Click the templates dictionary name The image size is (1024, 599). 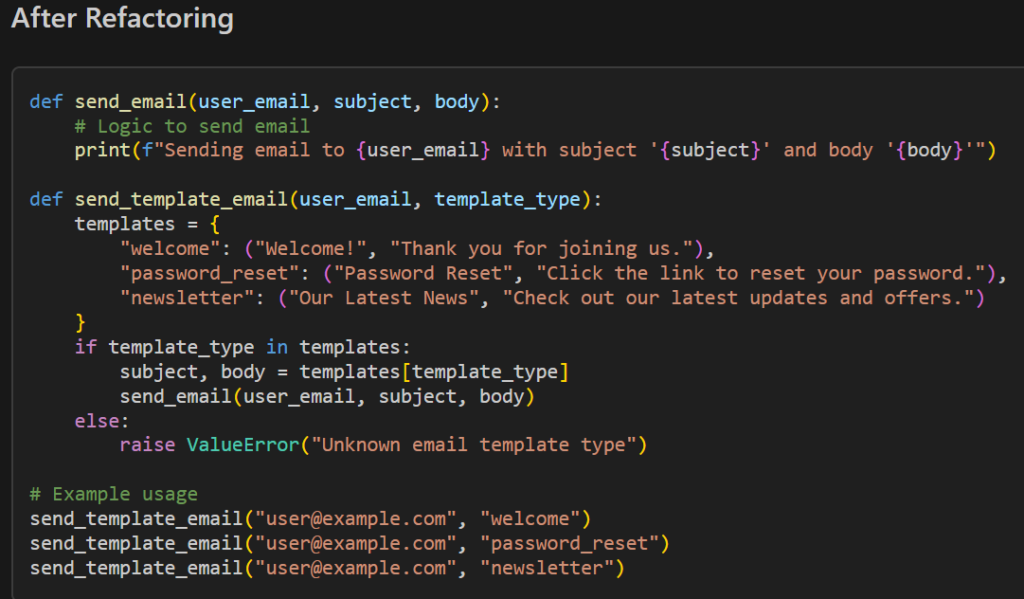point(124,223)
